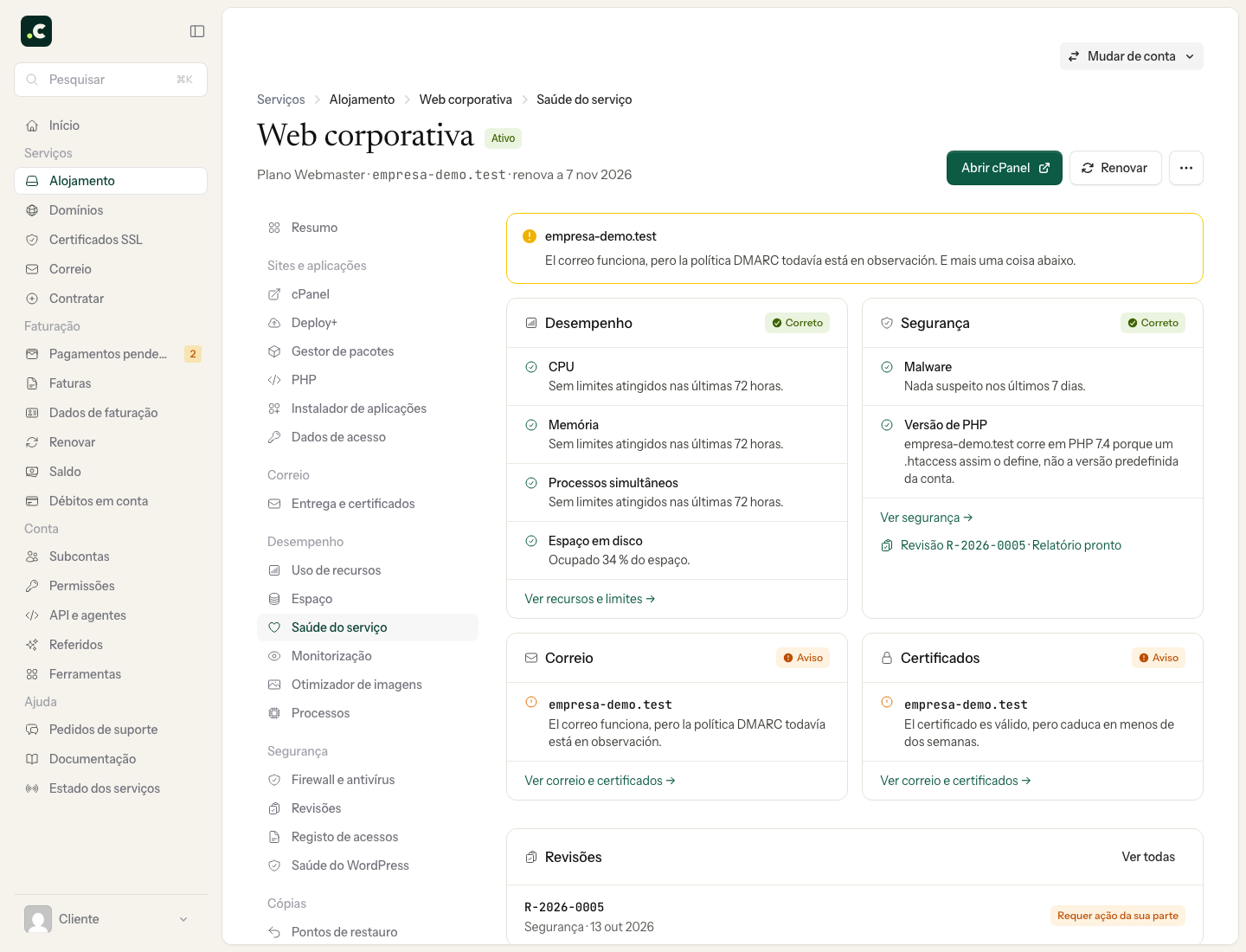
Task: Select Firewall e antivírus
Action: point(368,780)
